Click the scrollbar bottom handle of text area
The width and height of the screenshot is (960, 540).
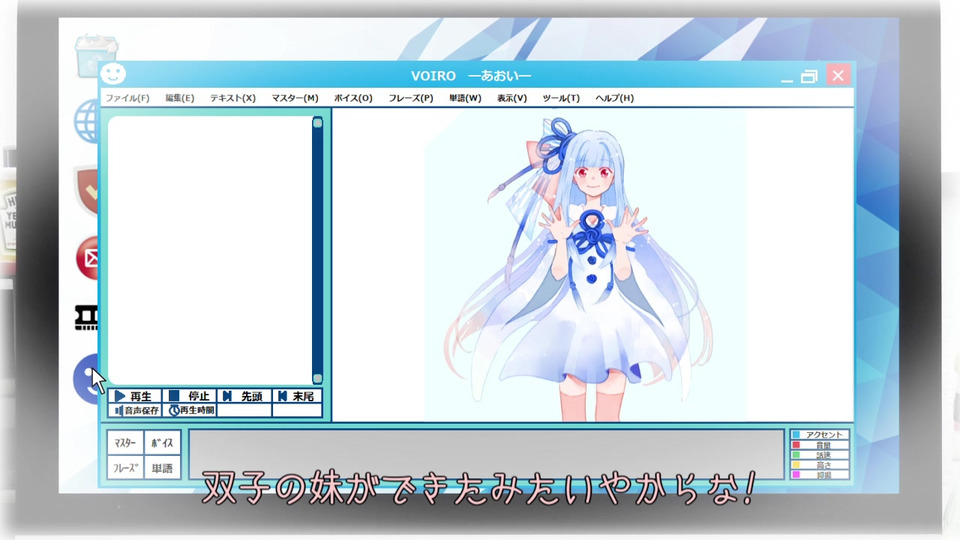tap(317, 378)
